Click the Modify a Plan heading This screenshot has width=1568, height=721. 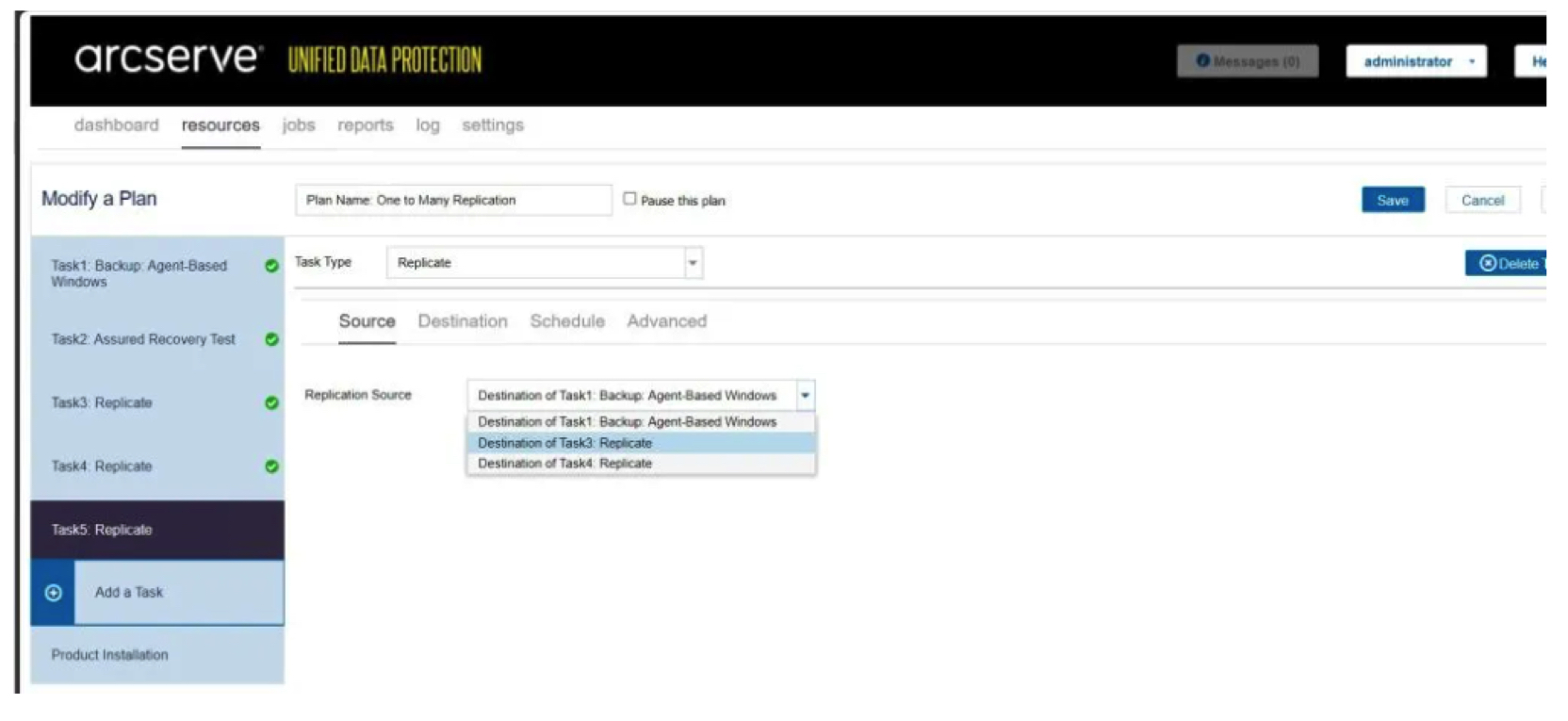[99, 199]
